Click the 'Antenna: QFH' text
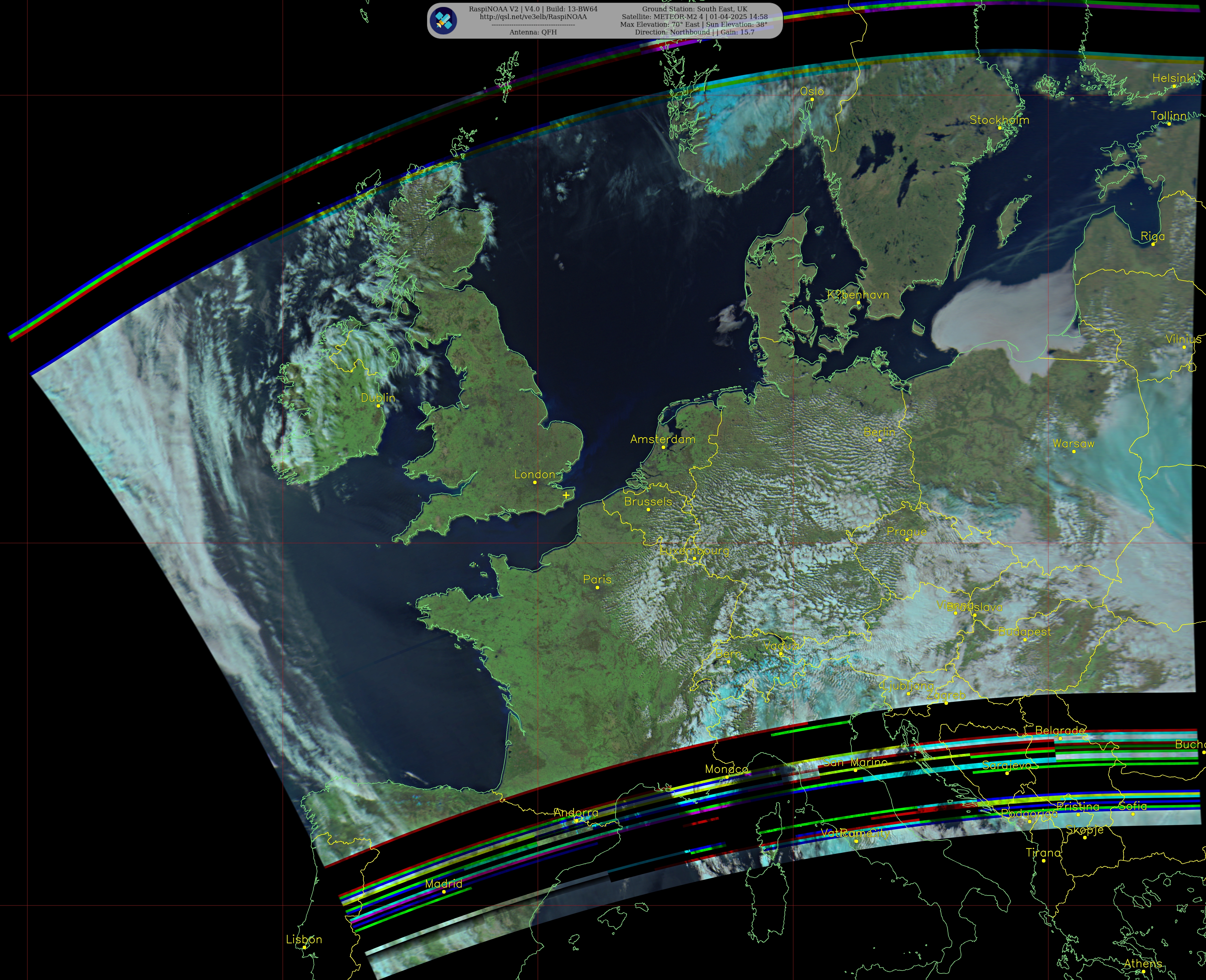The image size is (1206, 980). [533, 32]
